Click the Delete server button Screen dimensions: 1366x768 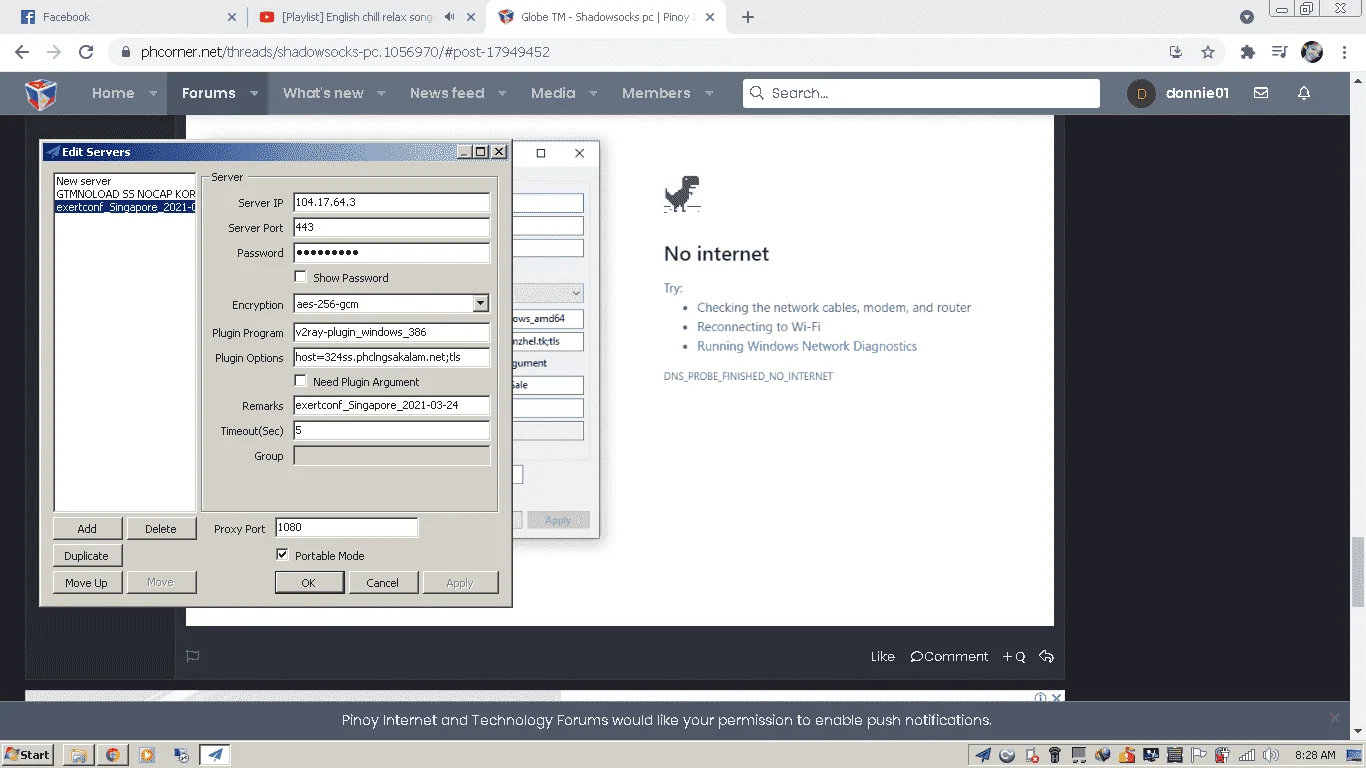[x=160, y=529]
